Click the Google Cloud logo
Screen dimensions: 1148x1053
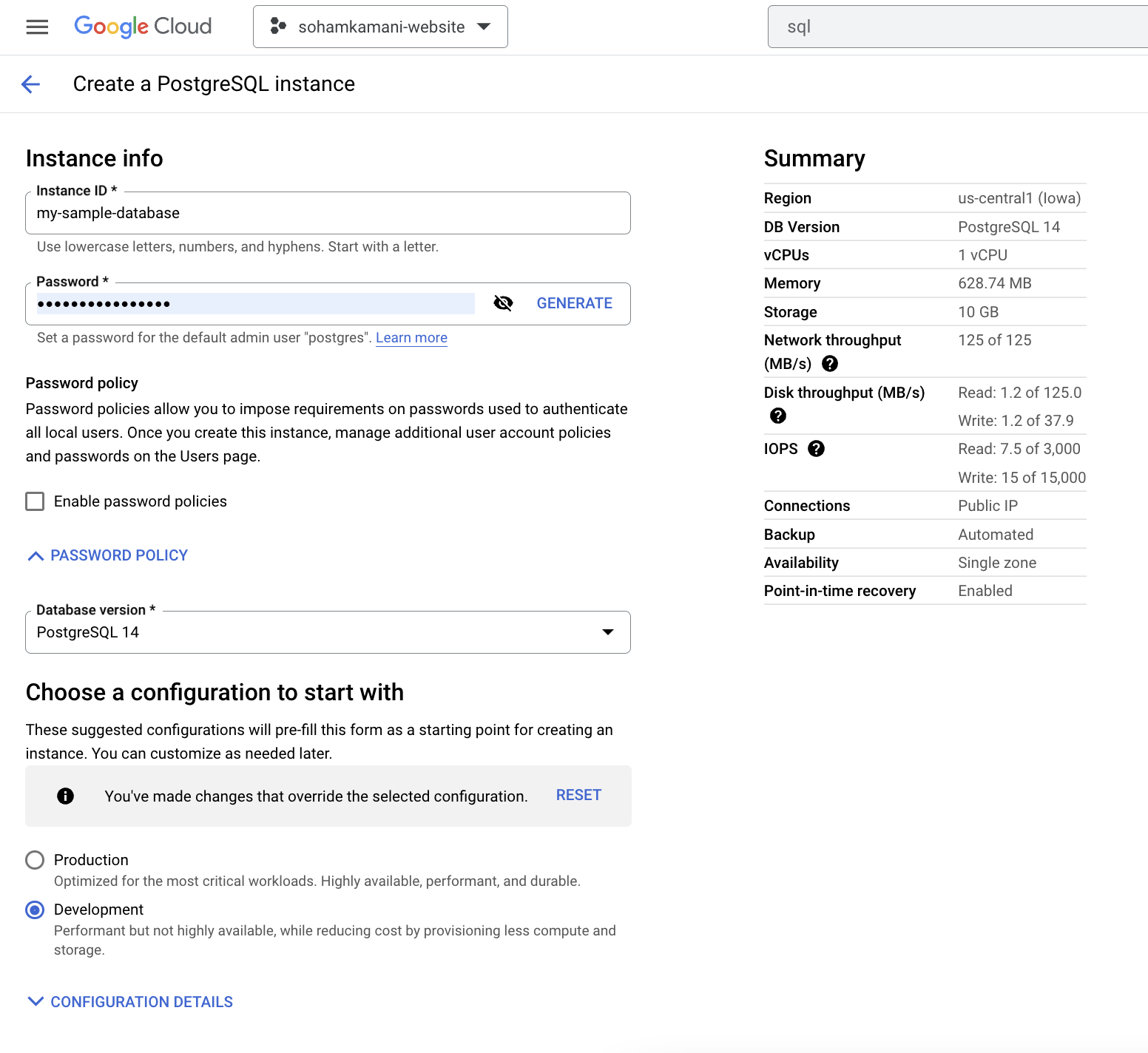pos(143,27)
